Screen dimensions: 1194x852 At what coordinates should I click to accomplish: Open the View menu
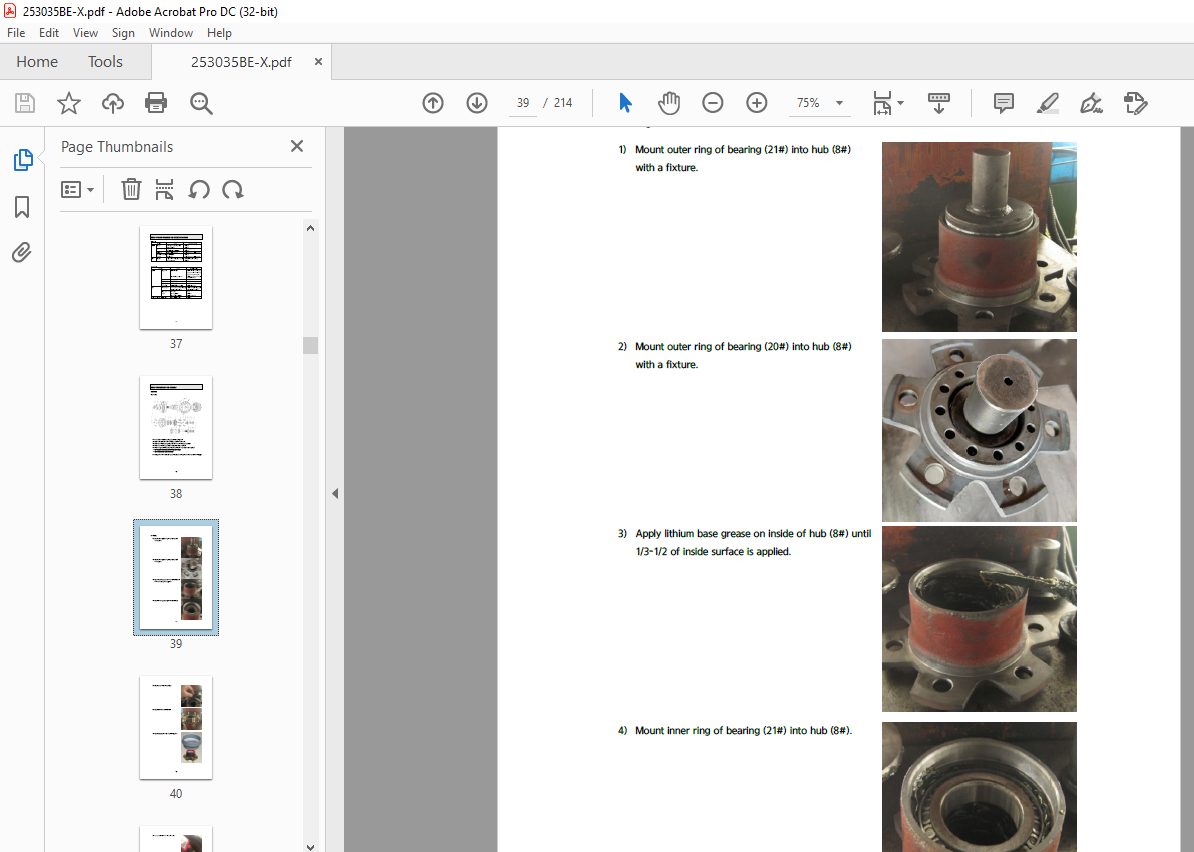tap(85, 33)
